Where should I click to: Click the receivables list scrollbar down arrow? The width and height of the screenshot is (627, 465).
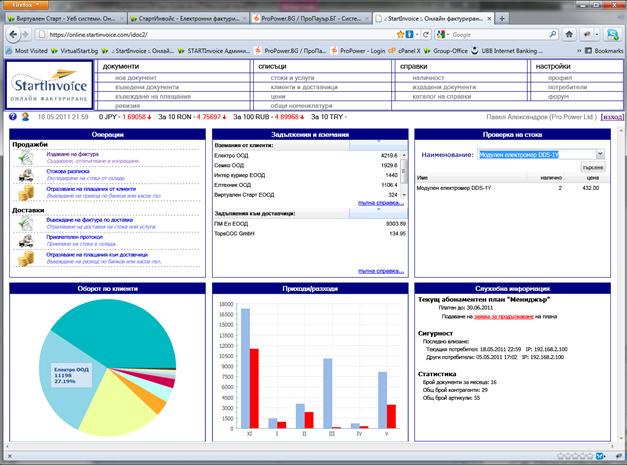[x=404, y=195]
